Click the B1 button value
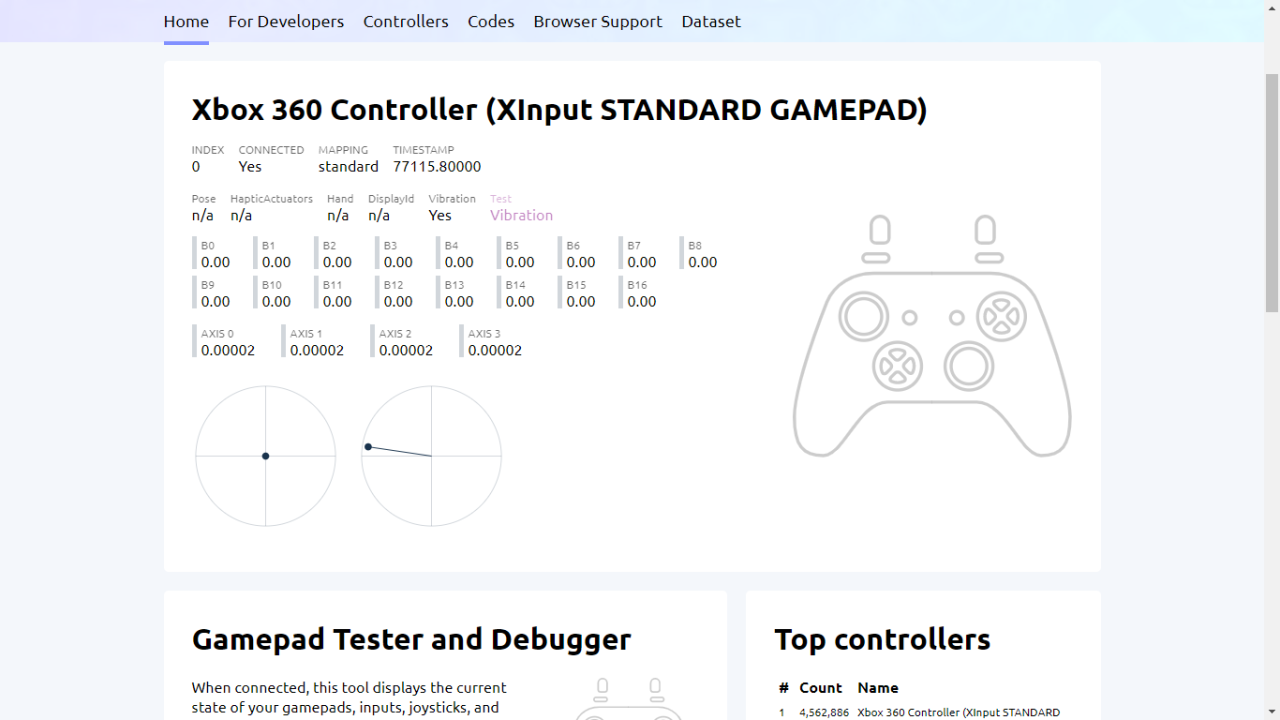 276,262
